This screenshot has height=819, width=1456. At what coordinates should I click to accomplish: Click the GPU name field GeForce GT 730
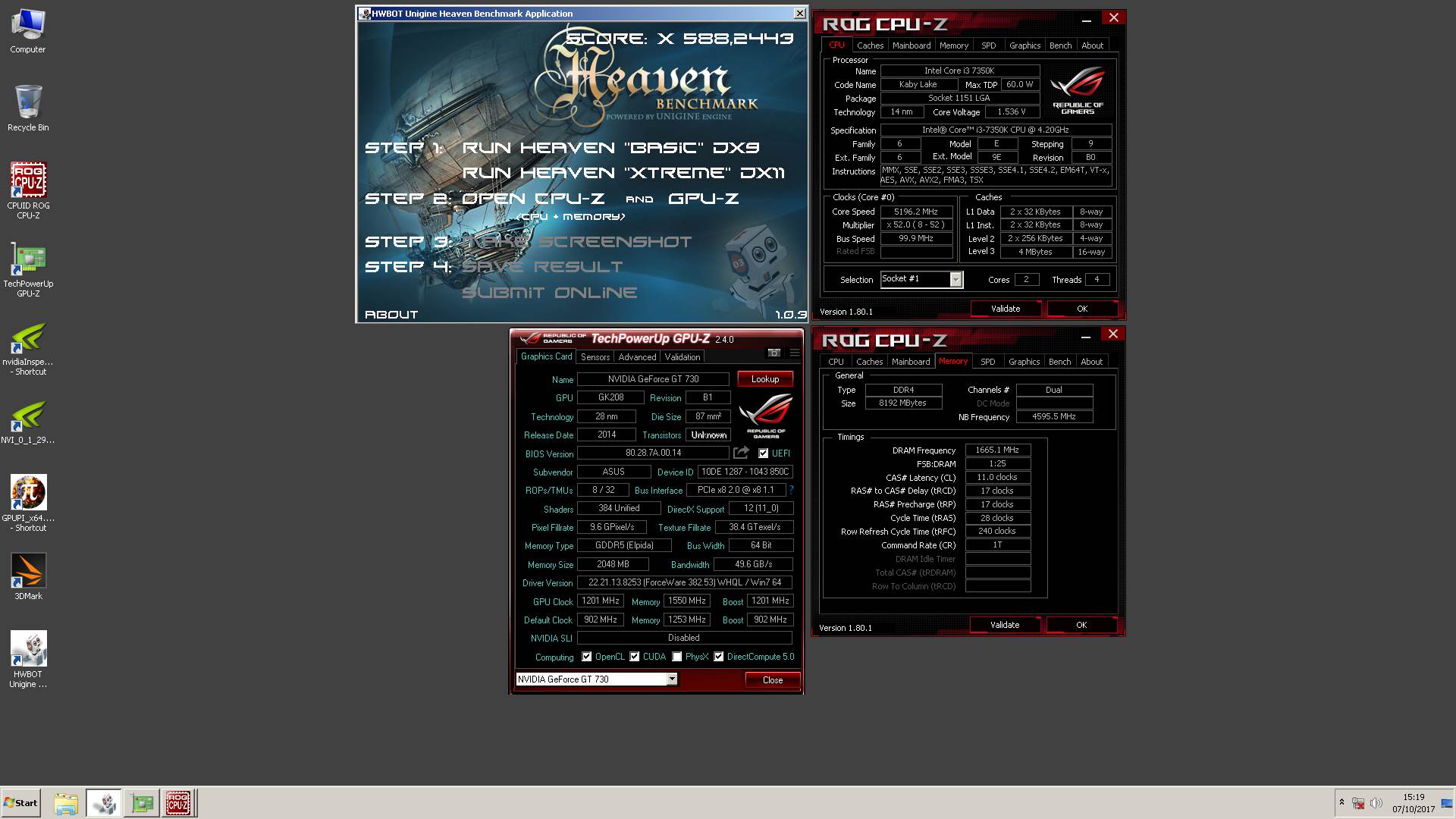653,379
